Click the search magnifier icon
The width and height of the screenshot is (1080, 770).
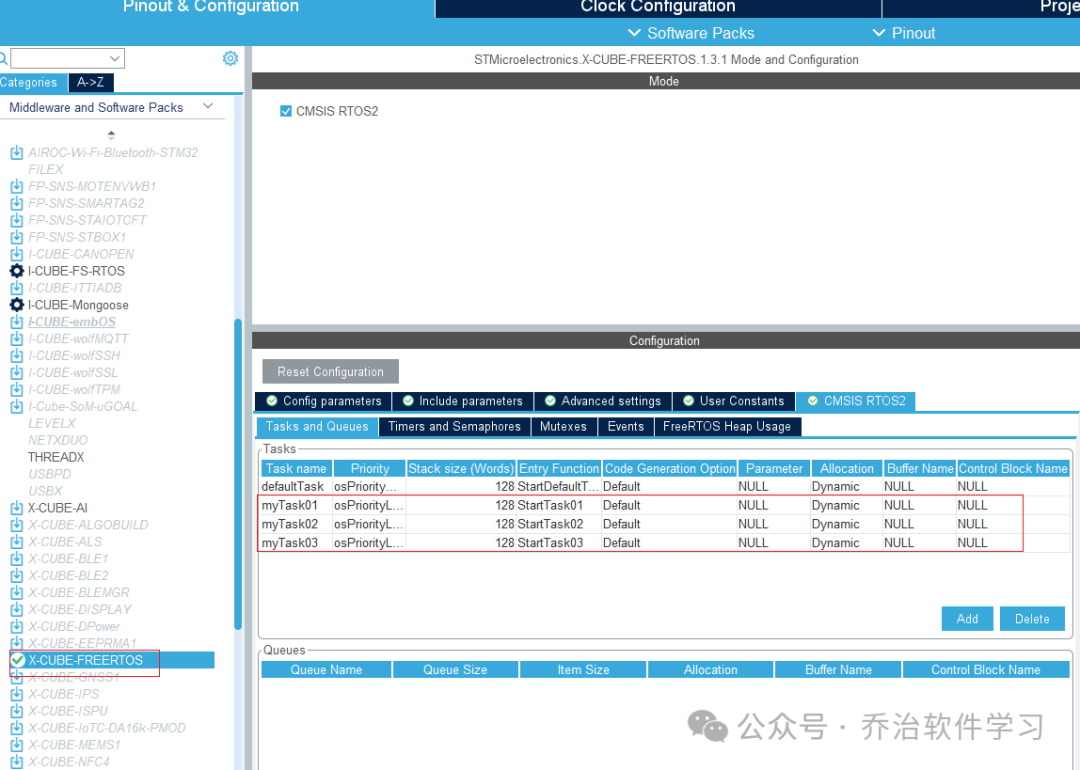pos(3,59)
